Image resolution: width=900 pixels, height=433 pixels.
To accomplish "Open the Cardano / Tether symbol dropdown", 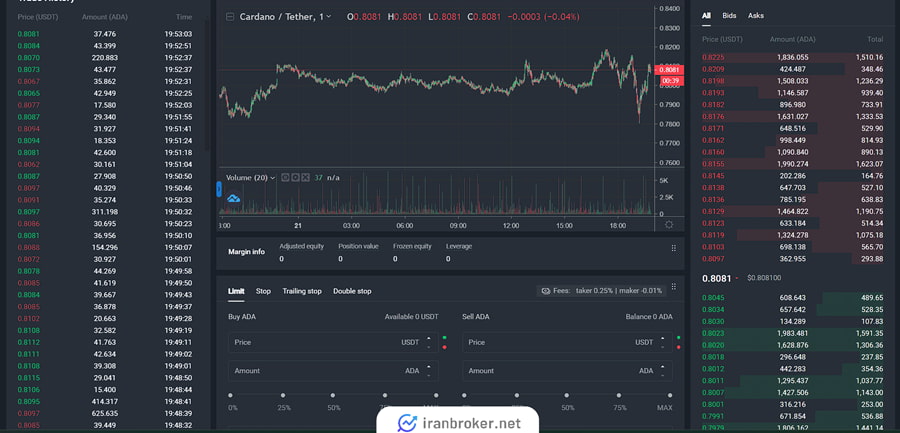I will click(x=328, y=17).
